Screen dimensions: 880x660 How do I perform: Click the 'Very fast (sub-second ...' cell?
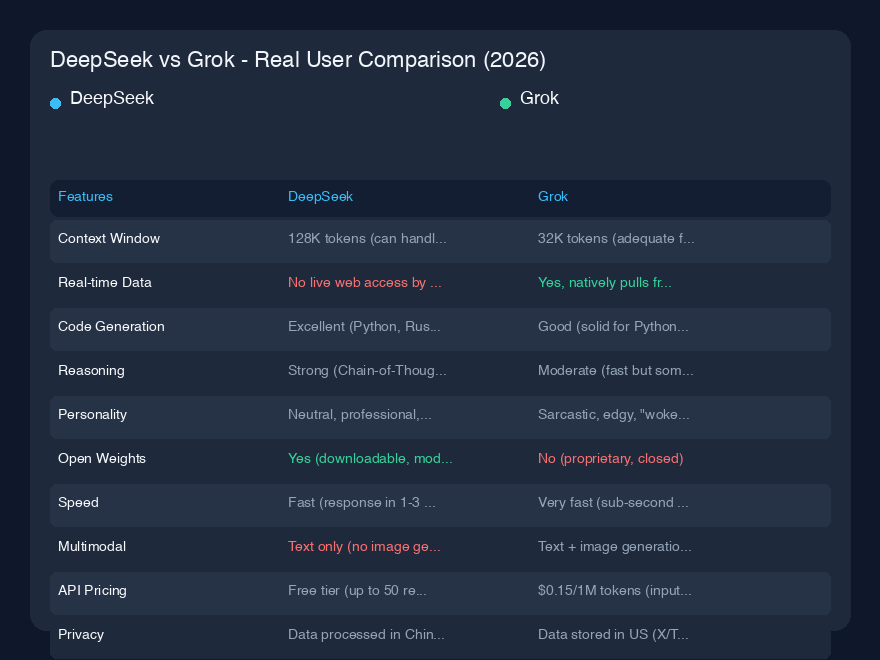click(613, 503)
